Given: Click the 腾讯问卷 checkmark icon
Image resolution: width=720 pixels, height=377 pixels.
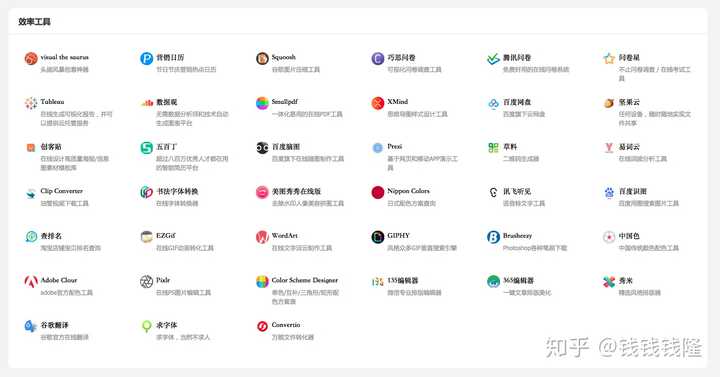Looking at the screenshot, I should click(493, 58).
